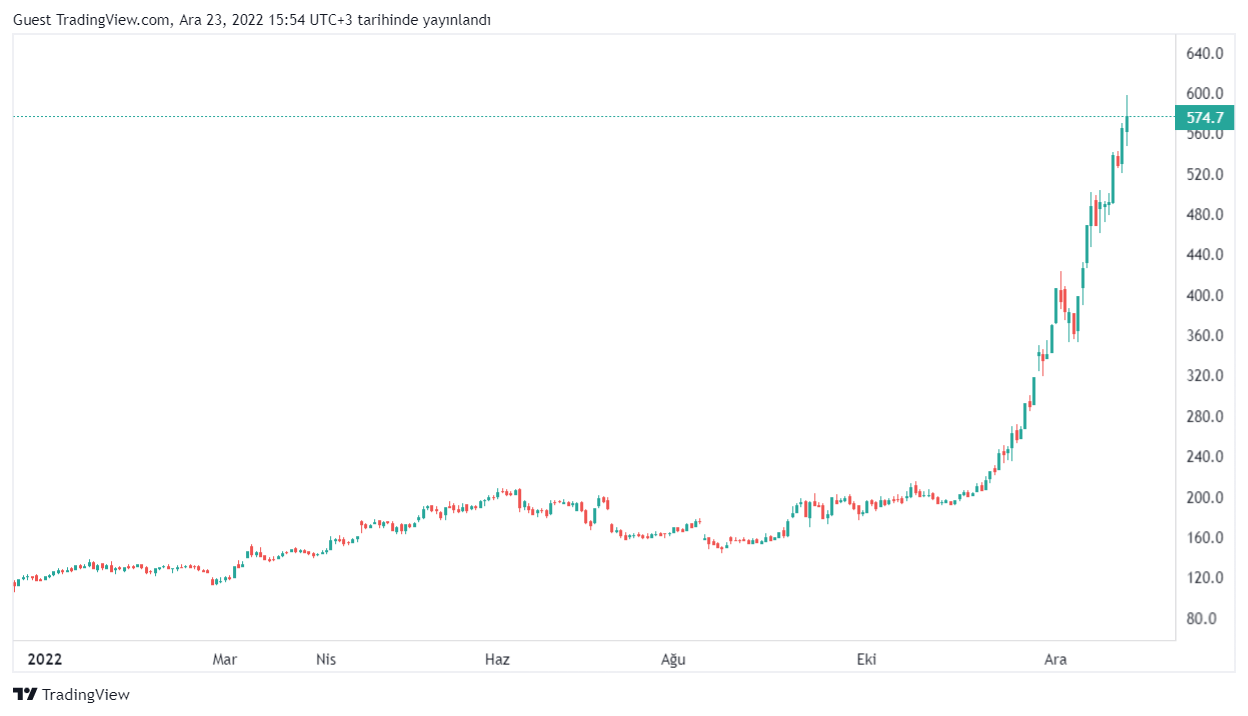Select the 520.0 price axis label

pos(1204,174)
